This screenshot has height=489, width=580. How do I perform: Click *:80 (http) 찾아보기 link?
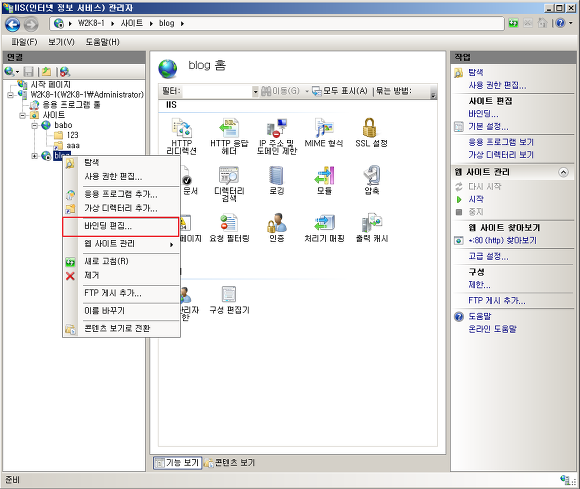[x=502, y=241]
